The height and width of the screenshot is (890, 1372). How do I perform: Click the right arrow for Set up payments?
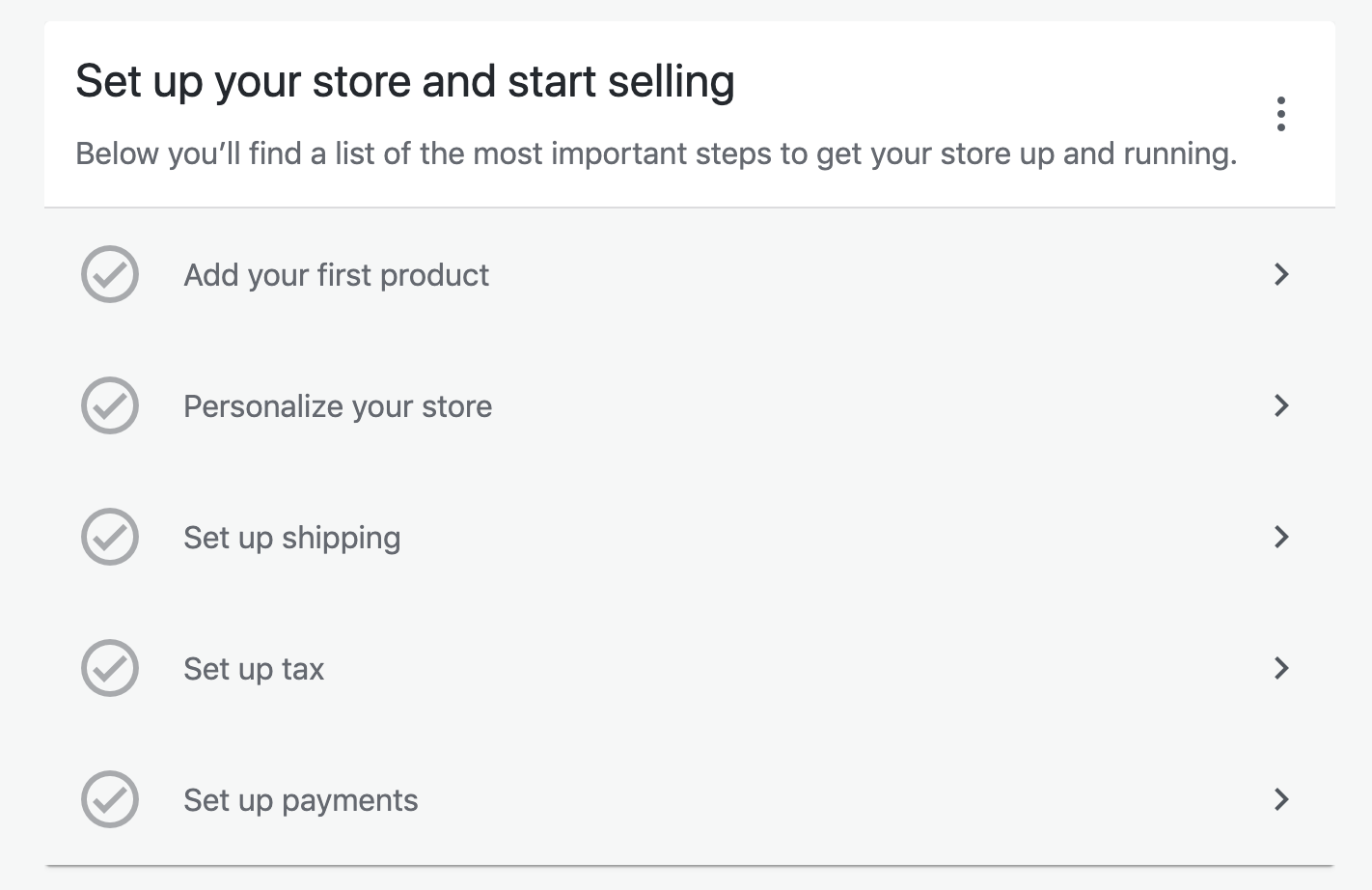click(x=1281, y=799)
